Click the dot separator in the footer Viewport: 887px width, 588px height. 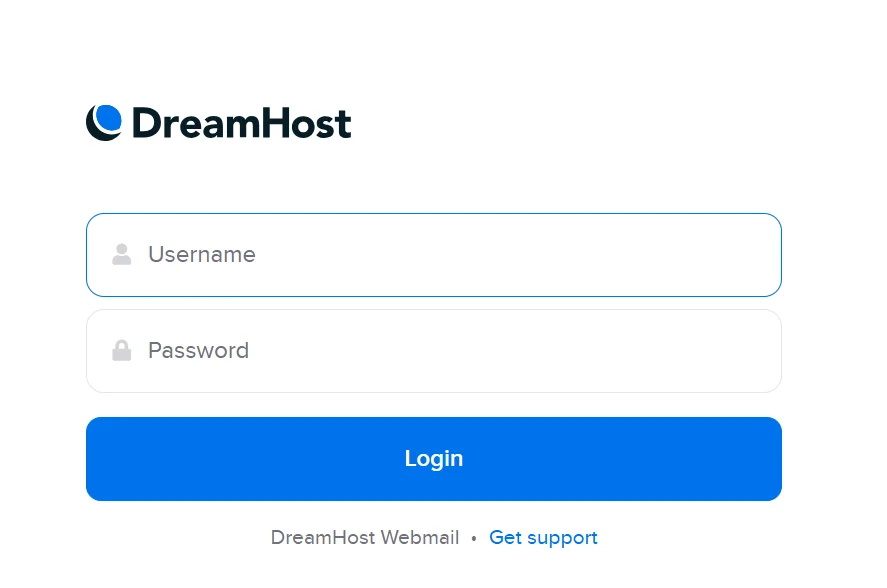pos(473,537)
